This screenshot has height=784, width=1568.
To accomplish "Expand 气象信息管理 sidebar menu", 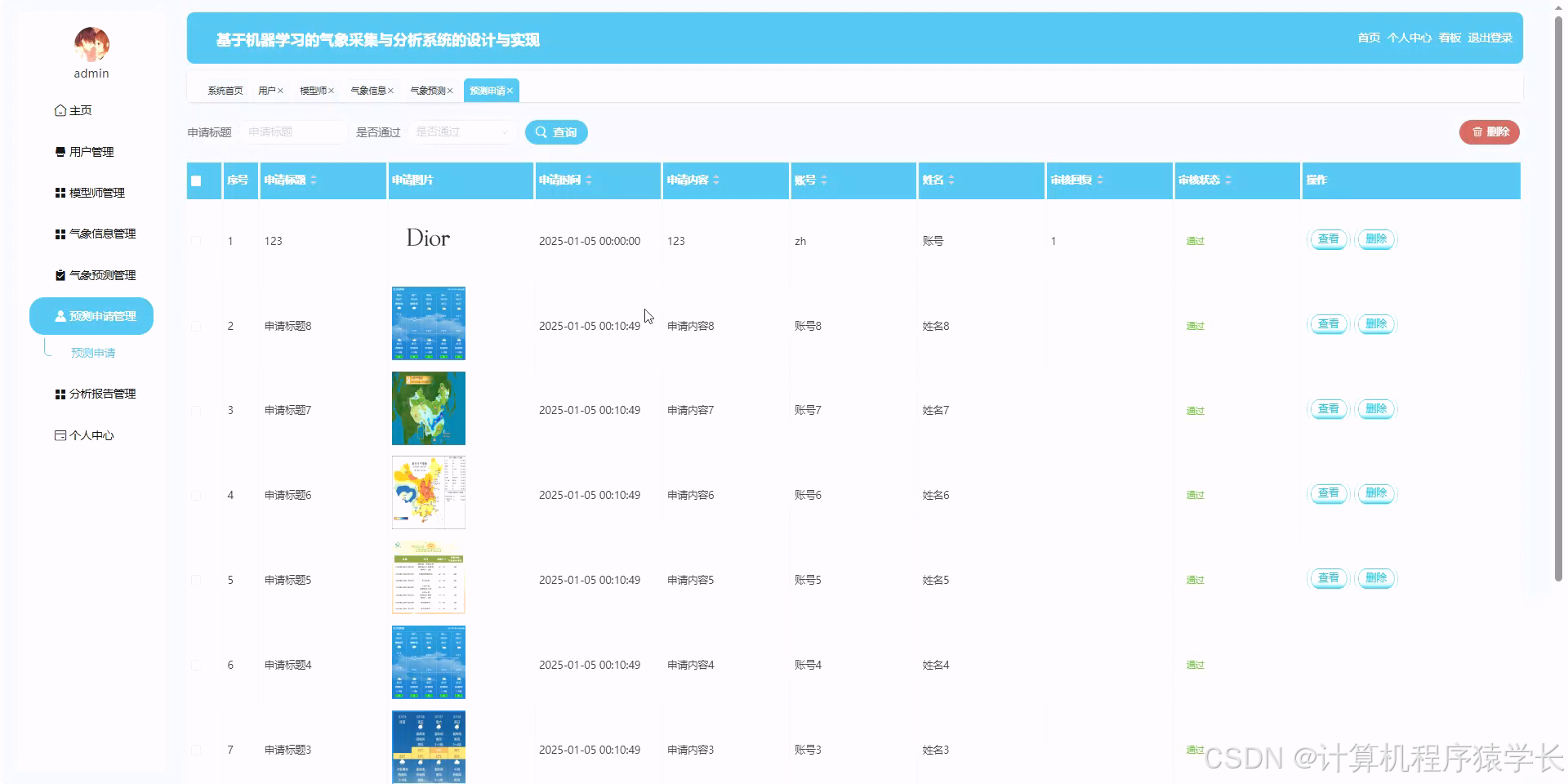I will point(91,234).
